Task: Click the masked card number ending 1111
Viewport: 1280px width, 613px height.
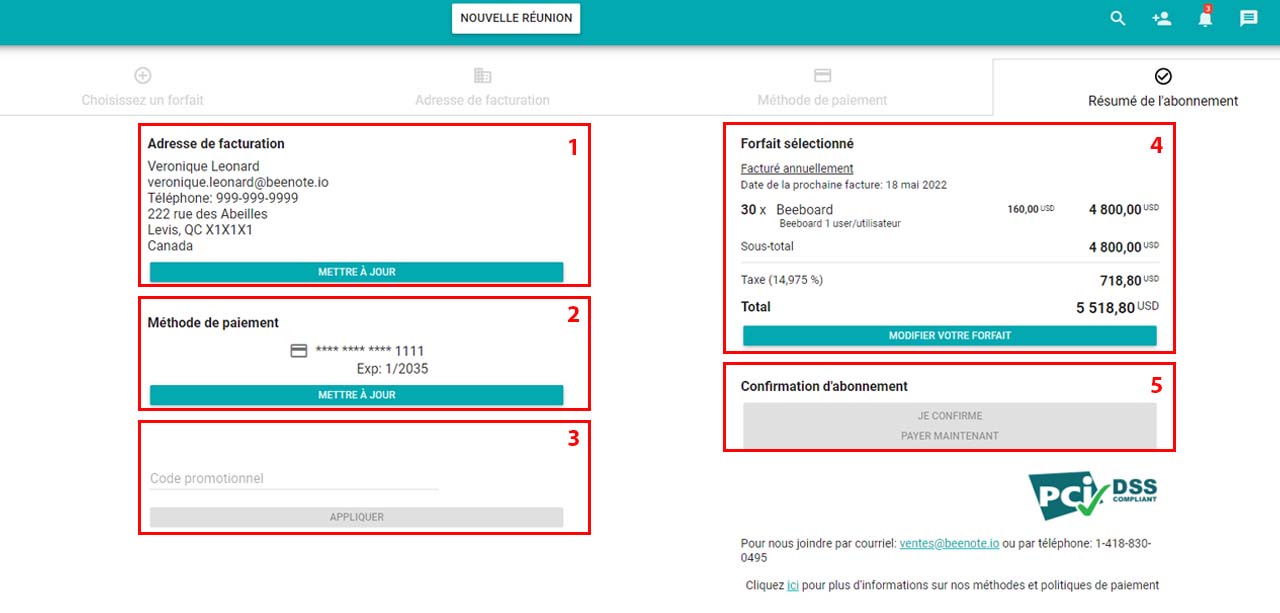Action: 370,351
